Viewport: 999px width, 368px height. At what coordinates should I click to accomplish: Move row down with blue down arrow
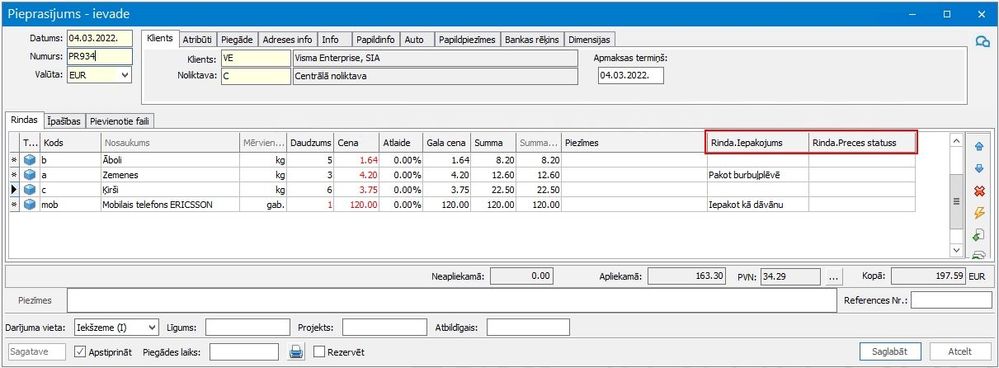(979, 168)
